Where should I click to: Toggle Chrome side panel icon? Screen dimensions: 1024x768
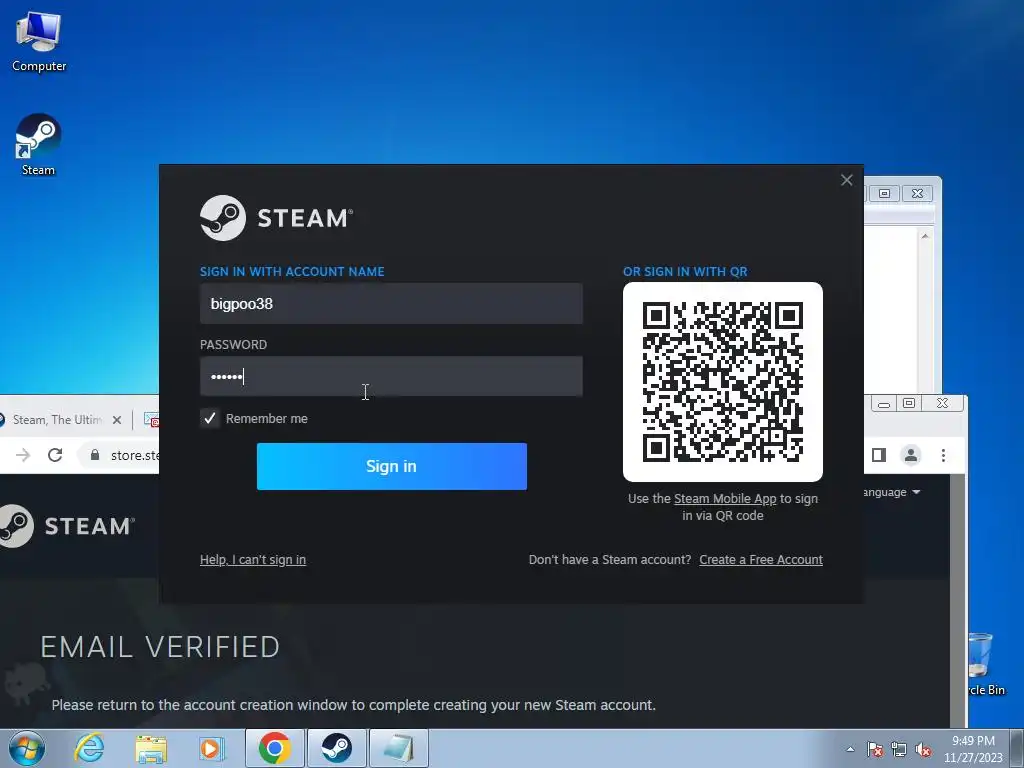tap(879, 455)
